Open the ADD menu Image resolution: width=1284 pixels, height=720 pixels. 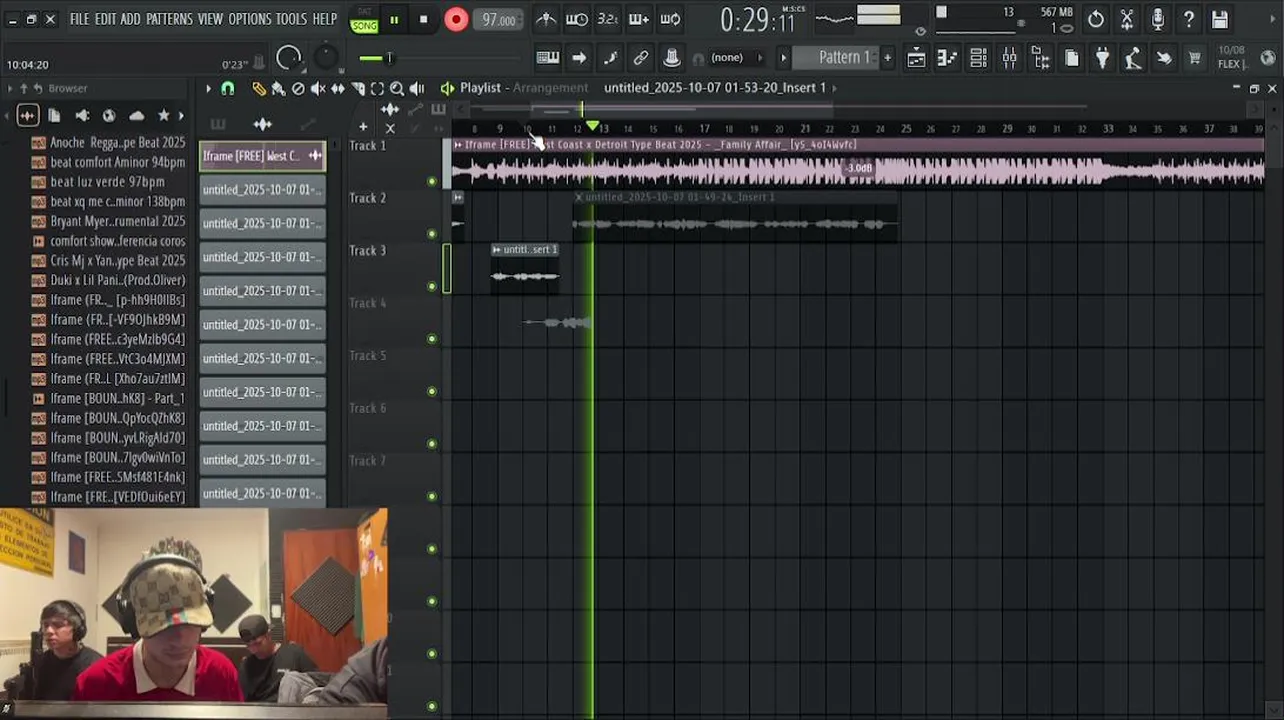pyautogui.click(x=131, y=19)
